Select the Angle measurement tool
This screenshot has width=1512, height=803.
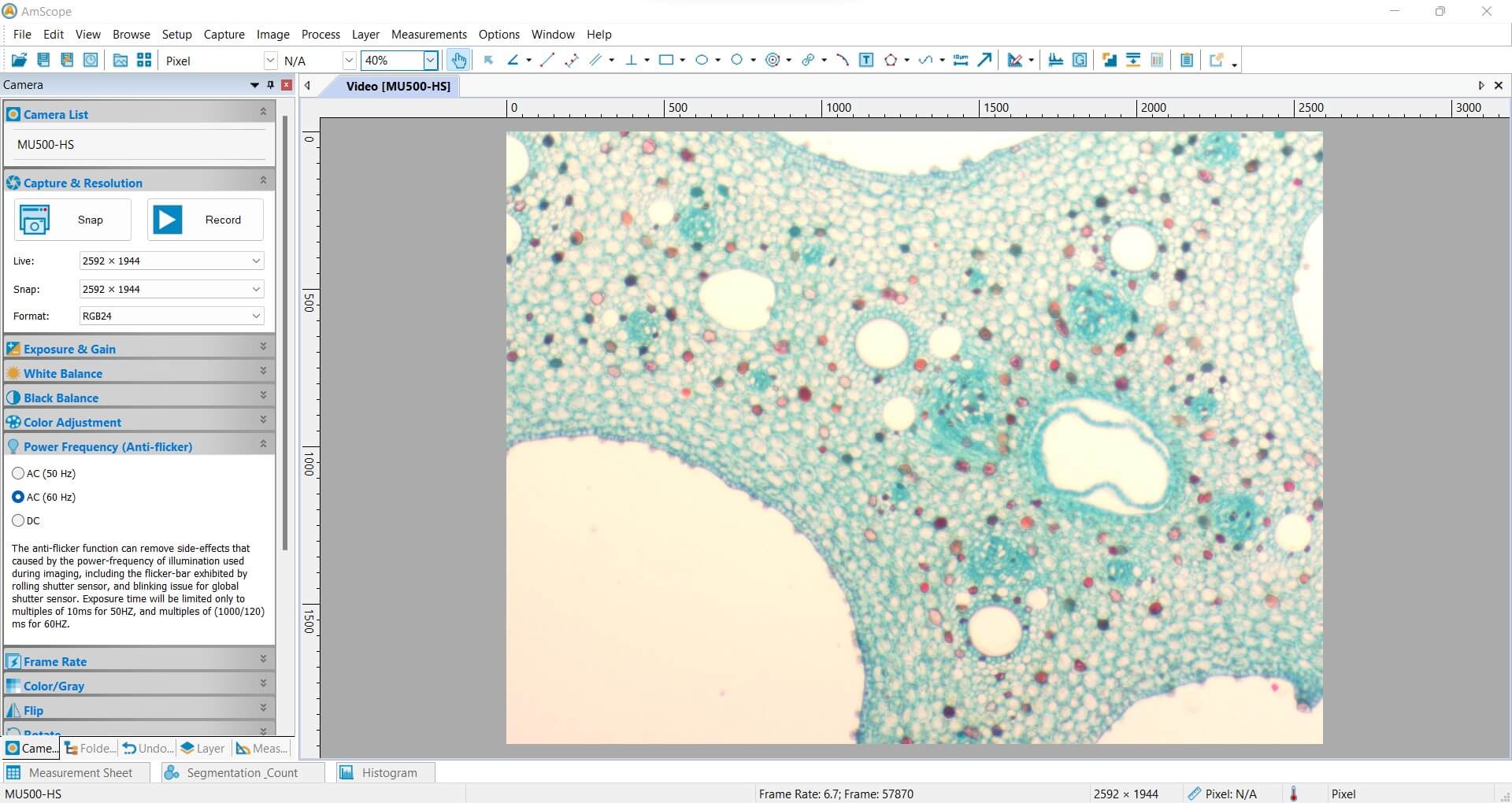point(514,60)
